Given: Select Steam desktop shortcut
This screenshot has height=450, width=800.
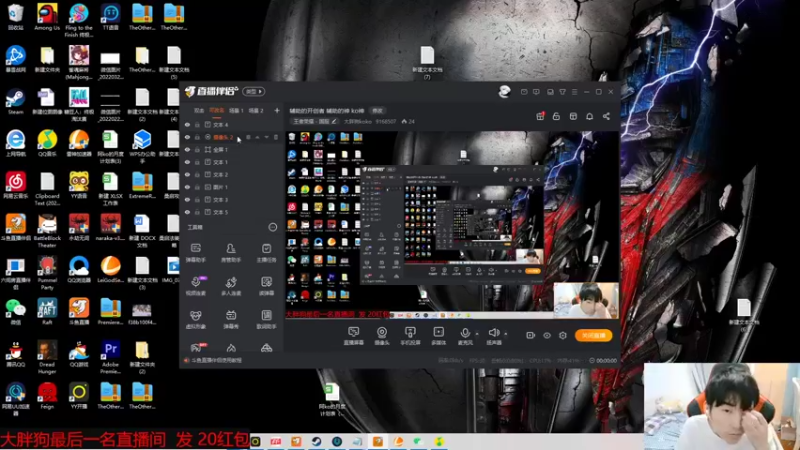Looking at the screenshot, I should (15, 102).
